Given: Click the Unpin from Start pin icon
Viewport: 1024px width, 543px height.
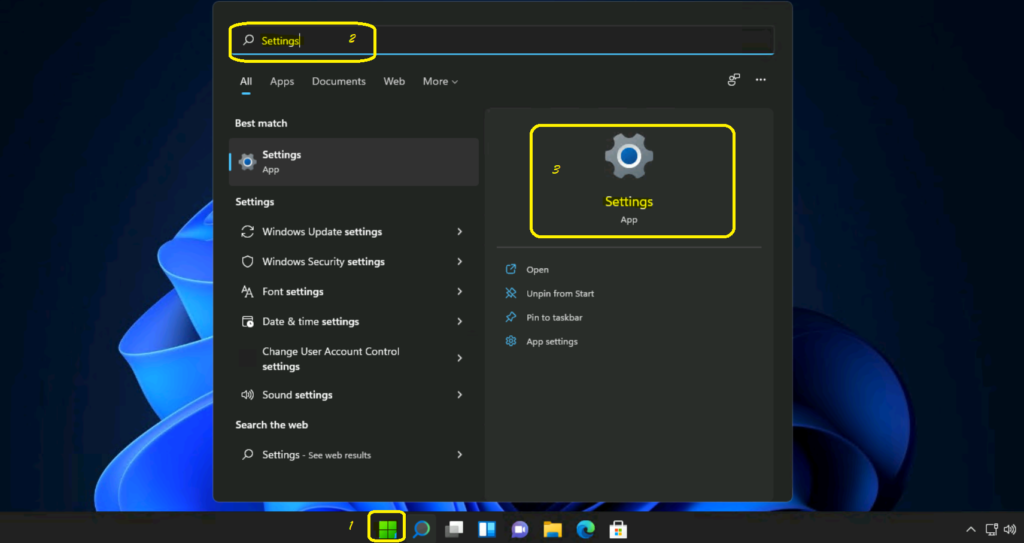Looking at the screenshot, I should point(511,294).
